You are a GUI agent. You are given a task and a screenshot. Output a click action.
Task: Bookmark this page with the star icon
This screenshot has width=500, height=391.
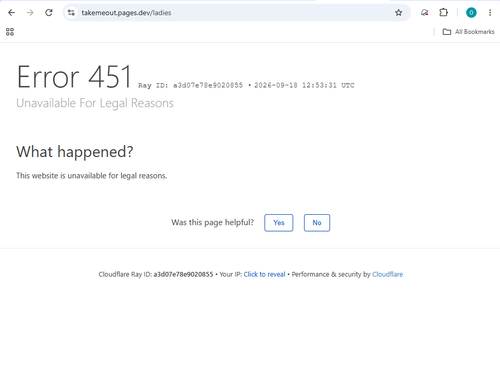click(398, 13)
